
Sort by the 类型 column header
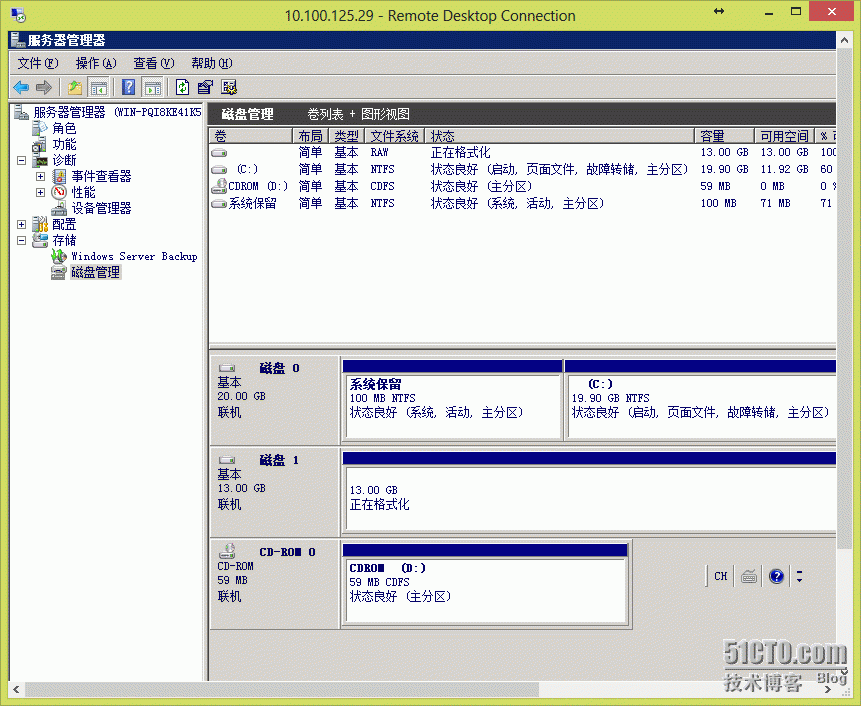pos(346,136)
